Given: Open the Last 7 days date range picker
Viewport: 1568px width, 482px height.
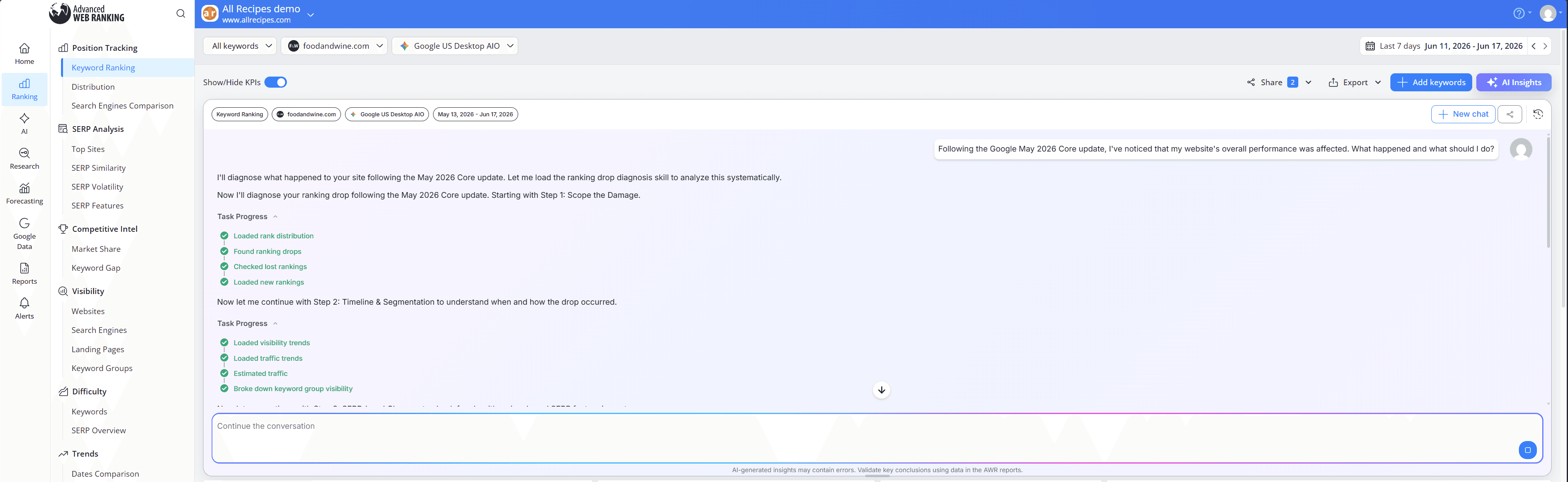Looking at the screenshot, I should point(1444,46).
